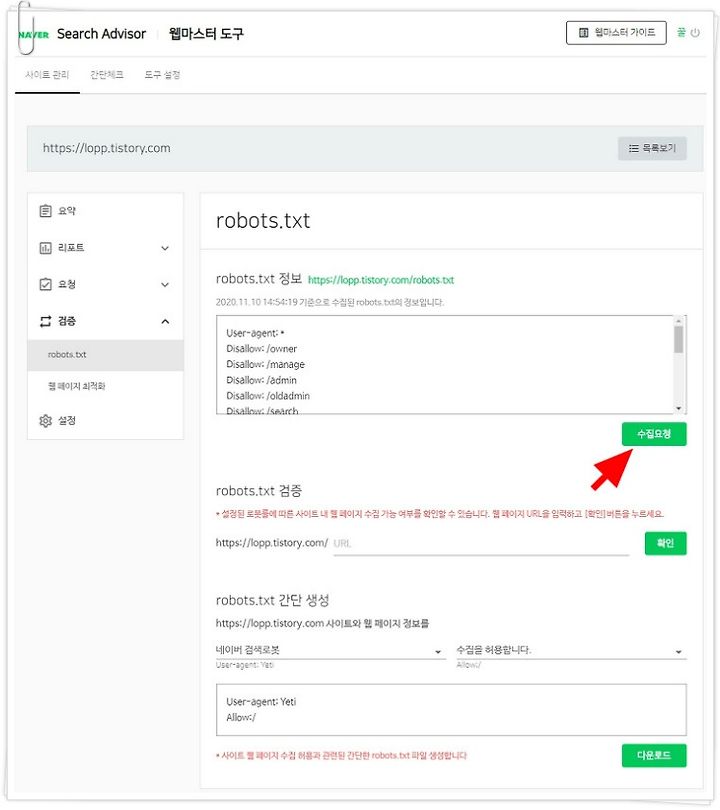Switch to the 간단체크 tab
This screenshot has height=810, width=720.
(x=106, y=75)
